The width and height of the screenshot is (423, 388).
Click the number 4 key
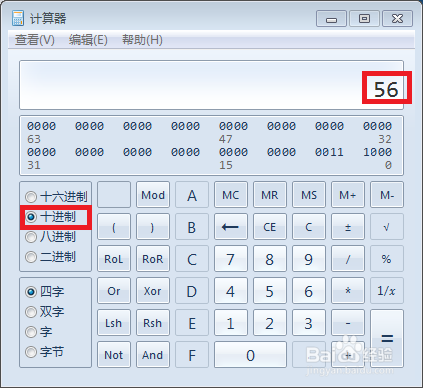pyautogui.click(x=231, y=291)
